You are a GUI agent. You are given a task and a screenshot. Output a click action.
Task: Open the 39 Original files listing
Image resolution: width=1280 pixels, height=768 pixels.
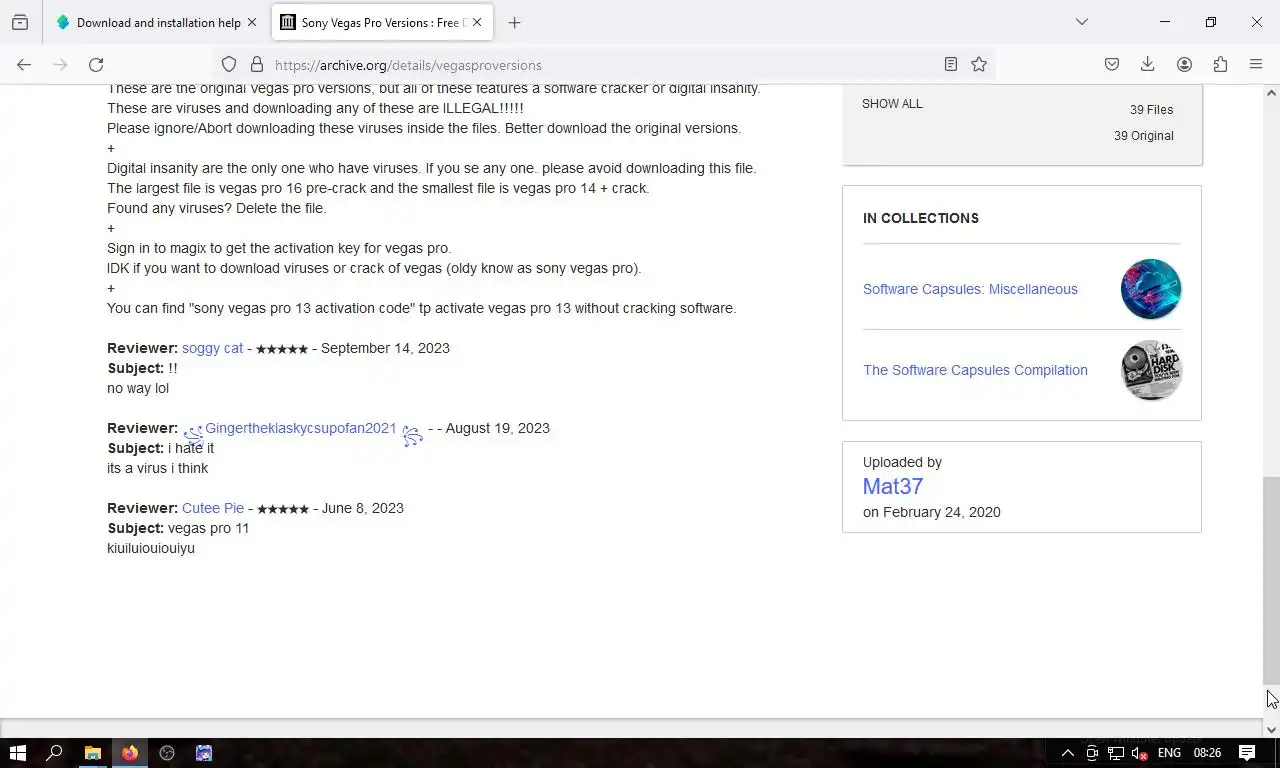(x=1144, y=136)
